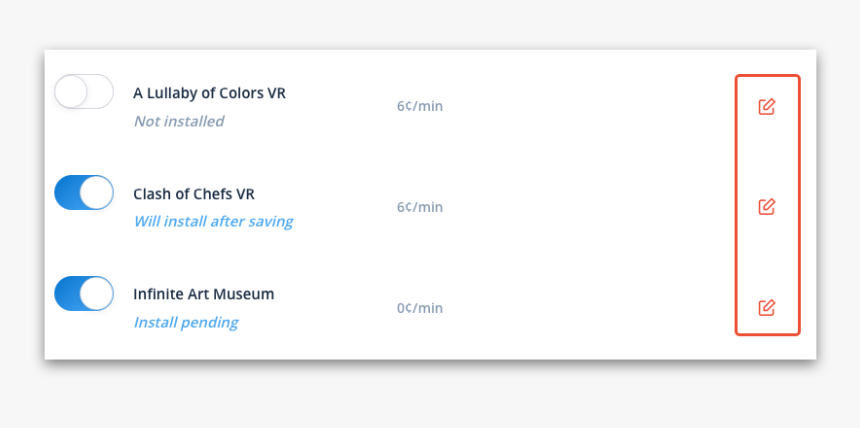Select the 6¢/min rate for Clash of Chefs VR
860x428 pixels.
click(x=419, y=207)
